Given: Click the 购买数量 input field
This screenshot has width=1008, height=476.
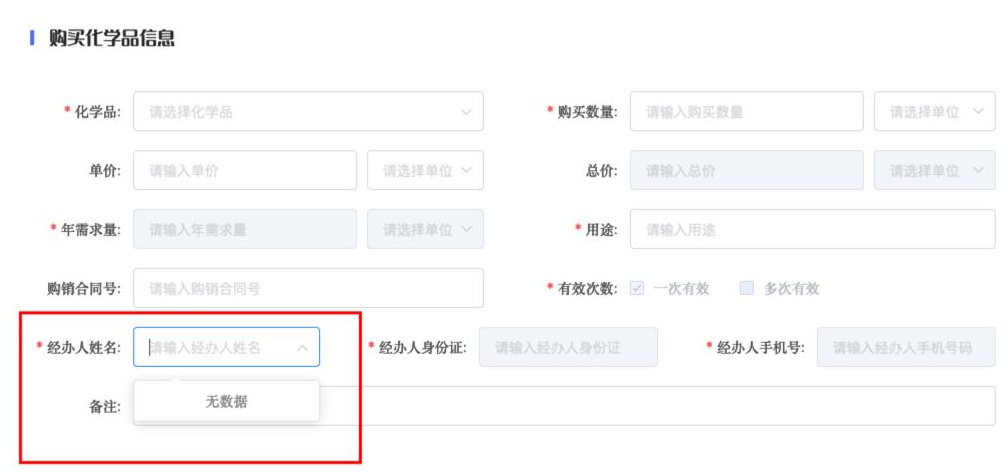Looking at the screenshot, I should 746,112.
